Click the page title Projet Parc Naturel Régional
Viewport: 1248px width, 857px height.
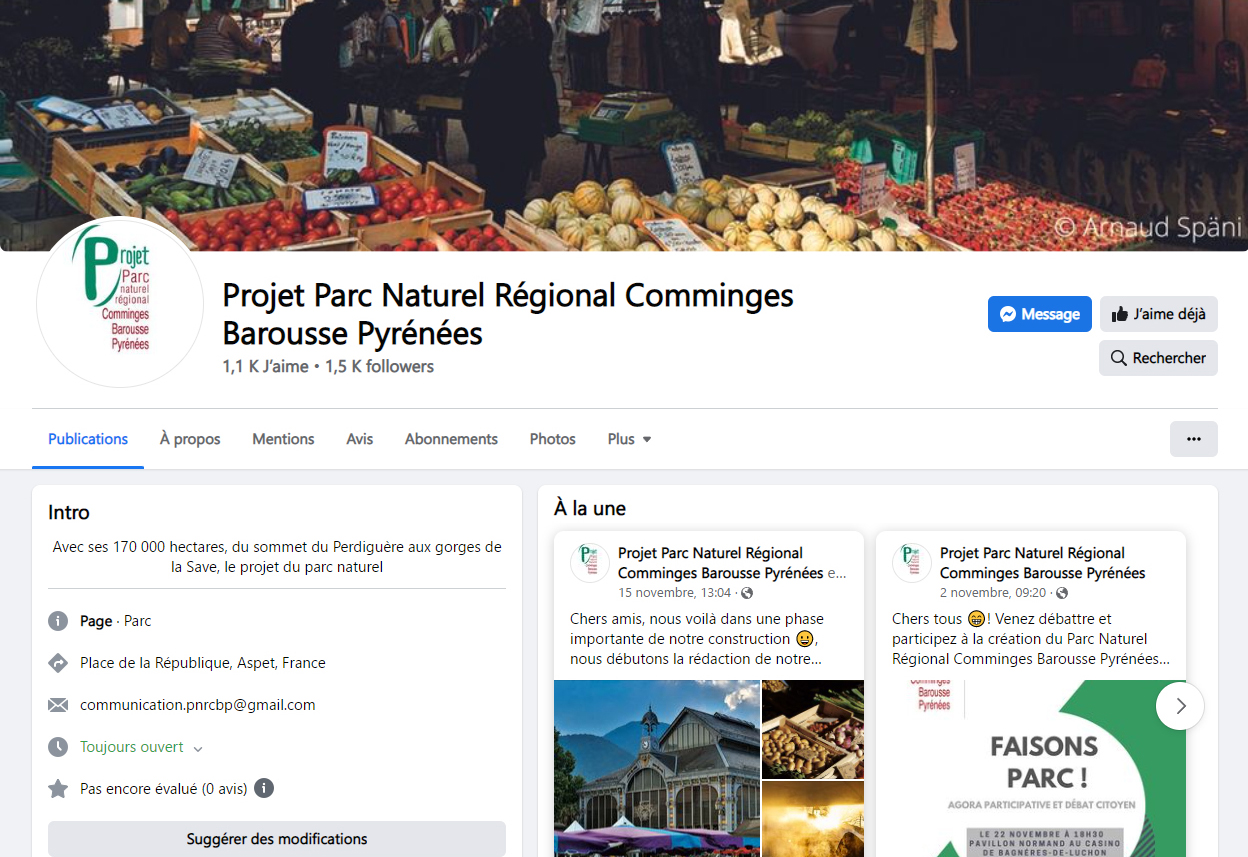click(x=508, y=314)
